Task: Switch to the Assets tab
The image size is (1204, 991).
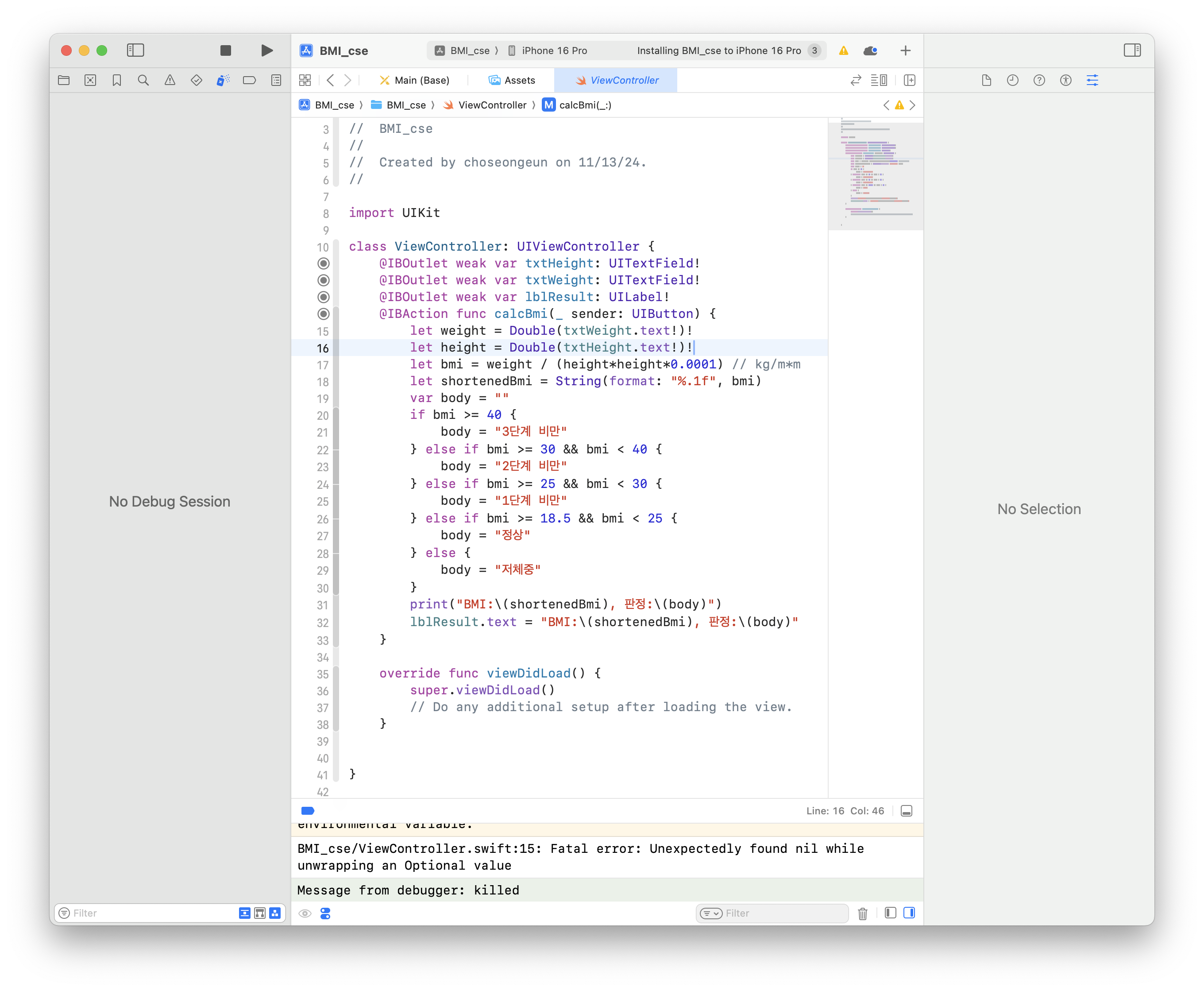Action: point(512,81)
